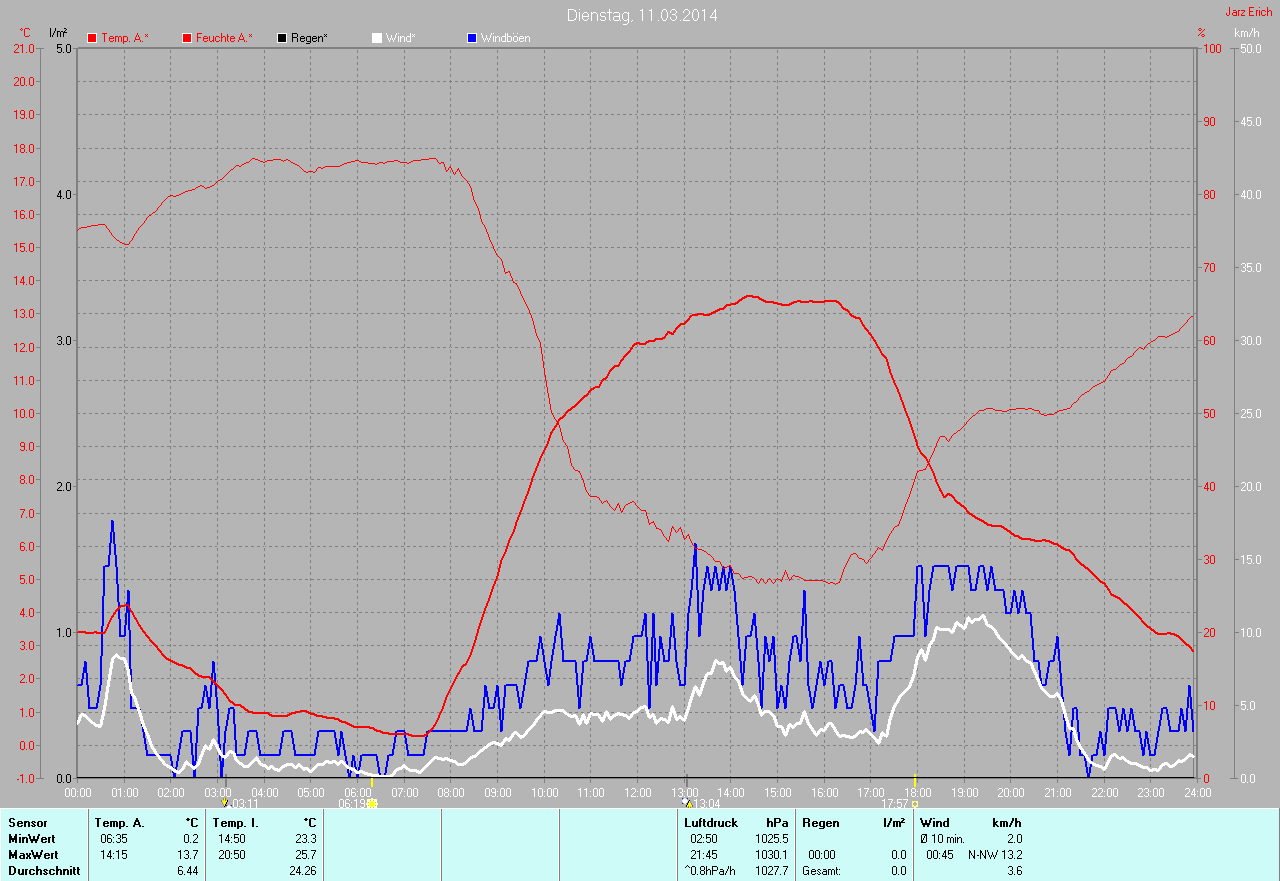
Task: Click the 'Regen*' legend label
Action: [310, 38]
